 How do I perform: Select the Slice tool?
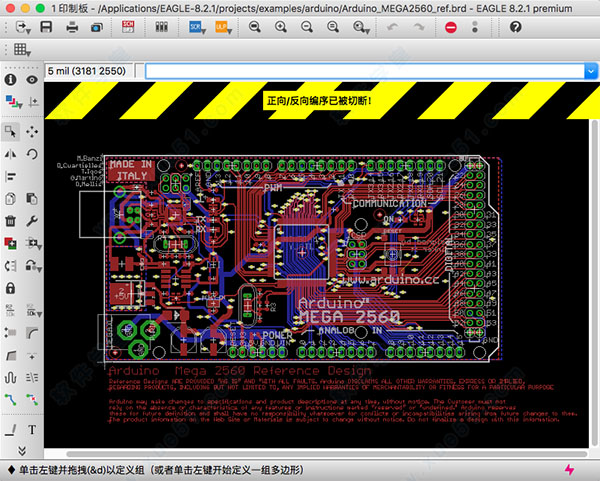click(32, 378)
